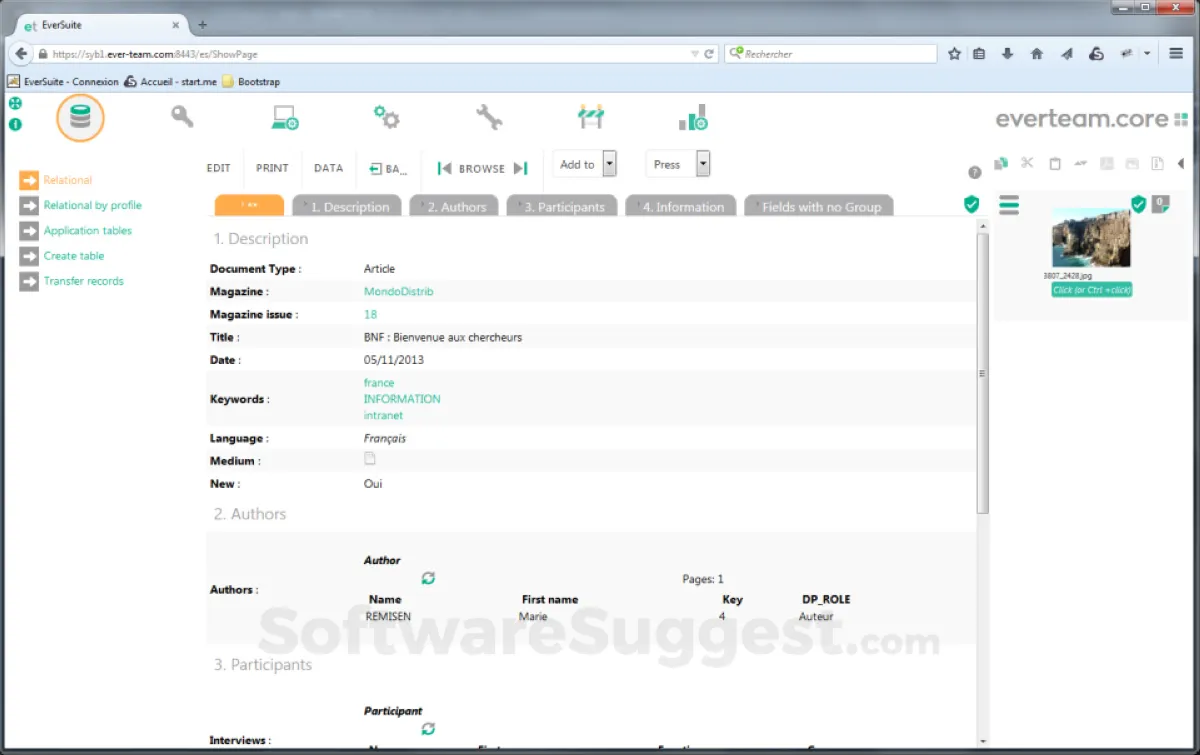Screen dimensions: 1200x755
Task: Refresh the Participant list
Action: click(x=428, y=729)
